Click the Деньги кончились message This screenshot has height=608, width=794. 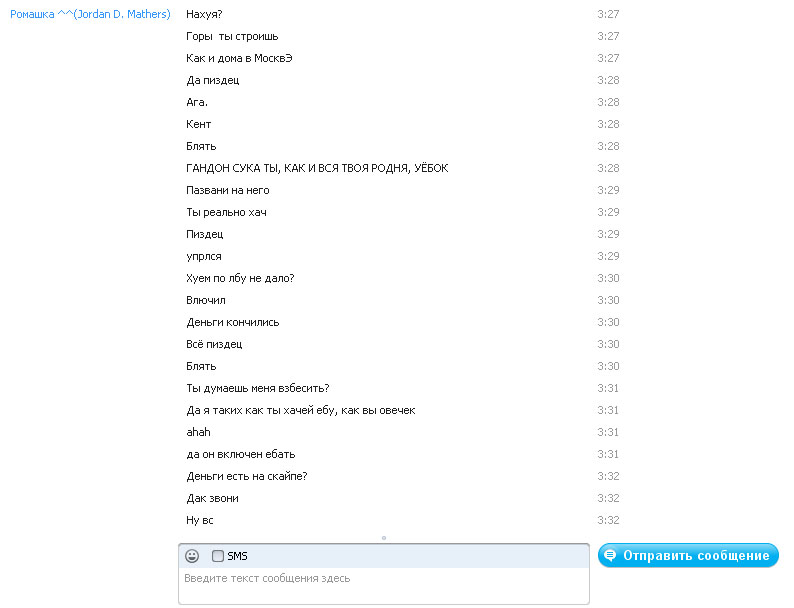click(x=232, y=322)
